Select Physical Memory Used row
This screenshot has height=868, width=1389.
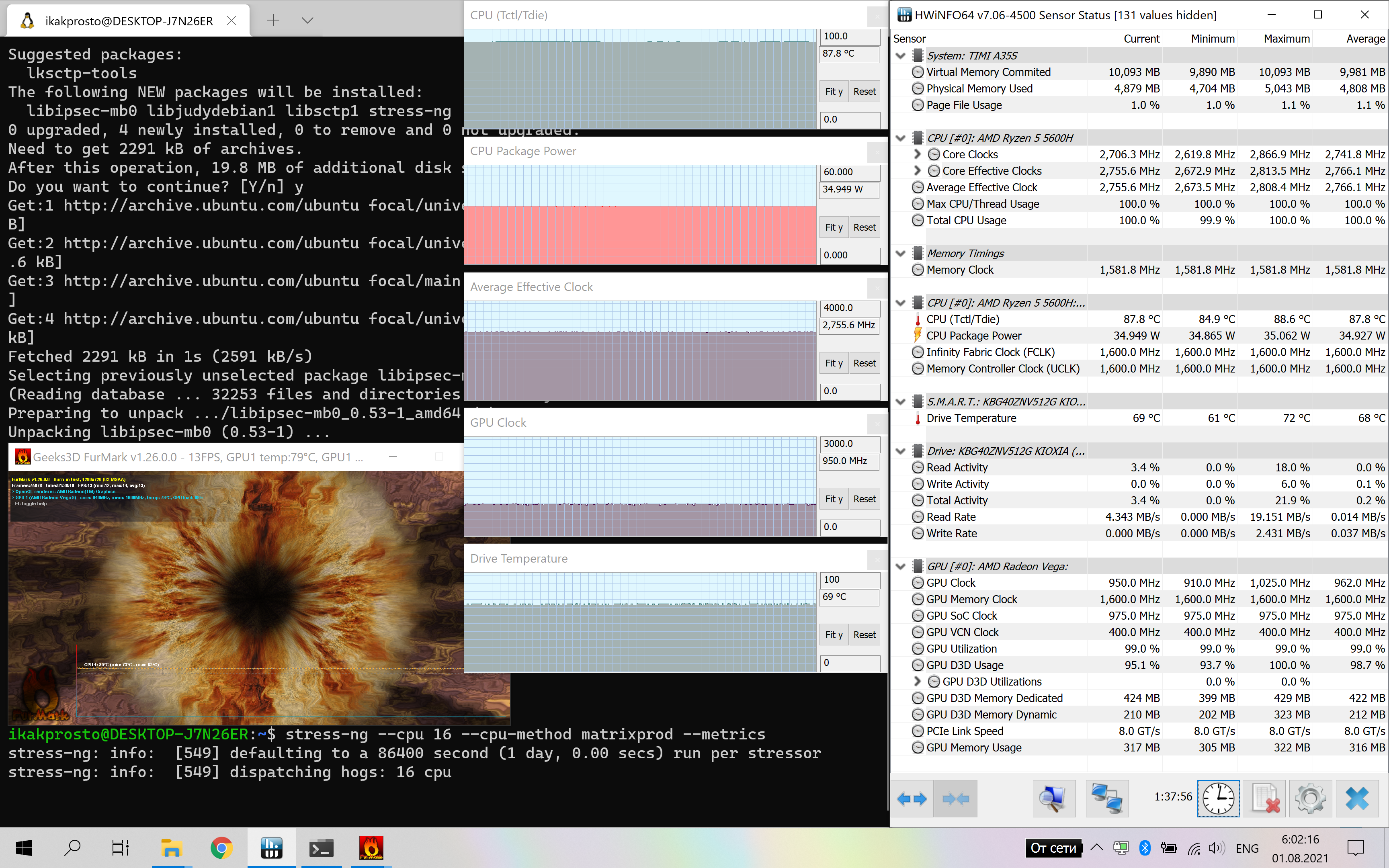tap(1139, 88)
